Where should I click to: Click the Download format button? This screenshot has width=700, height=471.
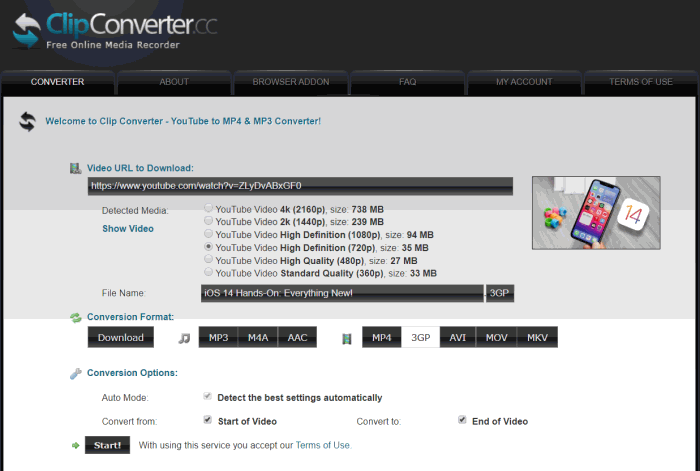click(x=121, y=337)
